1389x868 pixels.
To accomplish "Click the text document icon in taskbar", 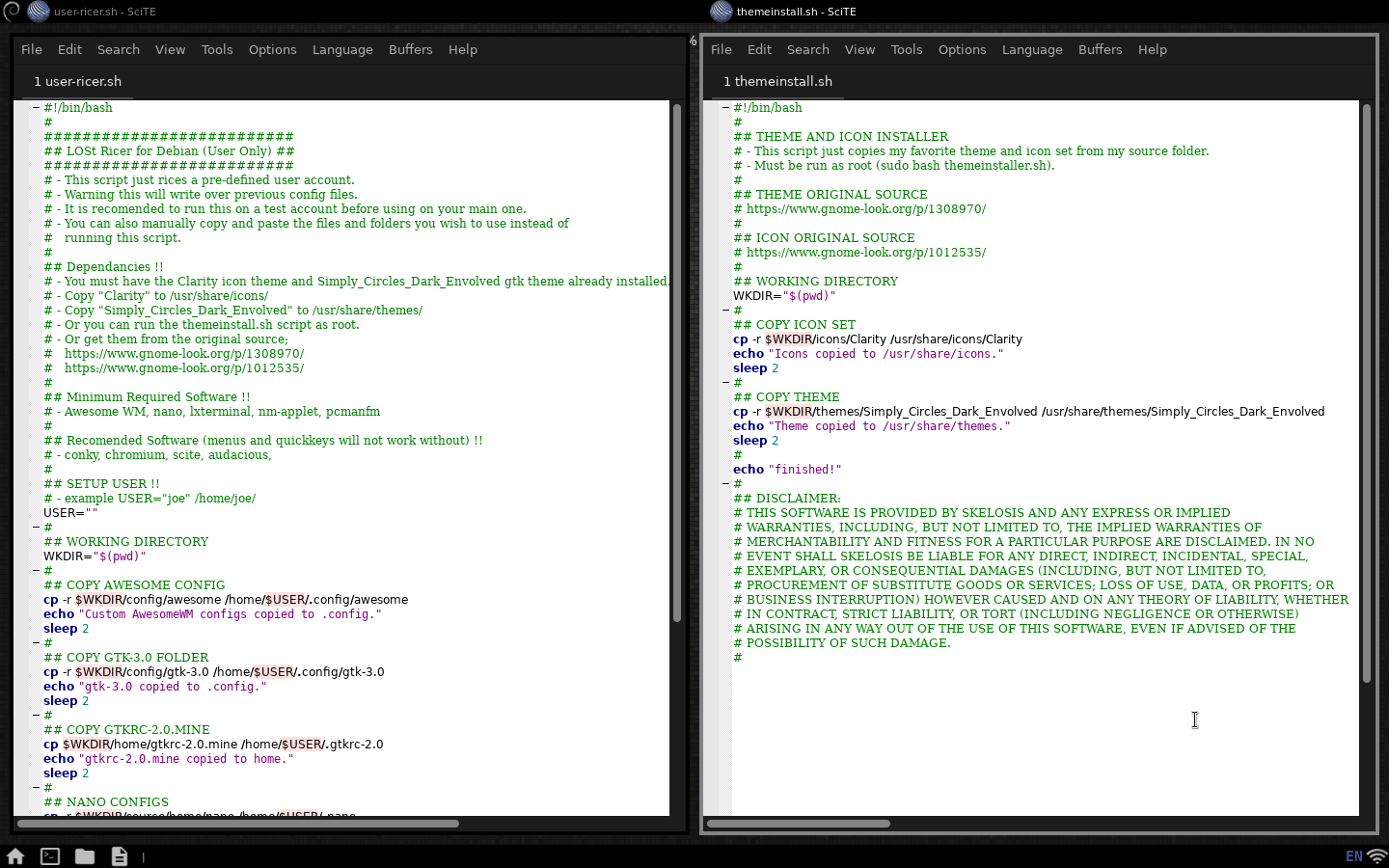I will (120, 856).
